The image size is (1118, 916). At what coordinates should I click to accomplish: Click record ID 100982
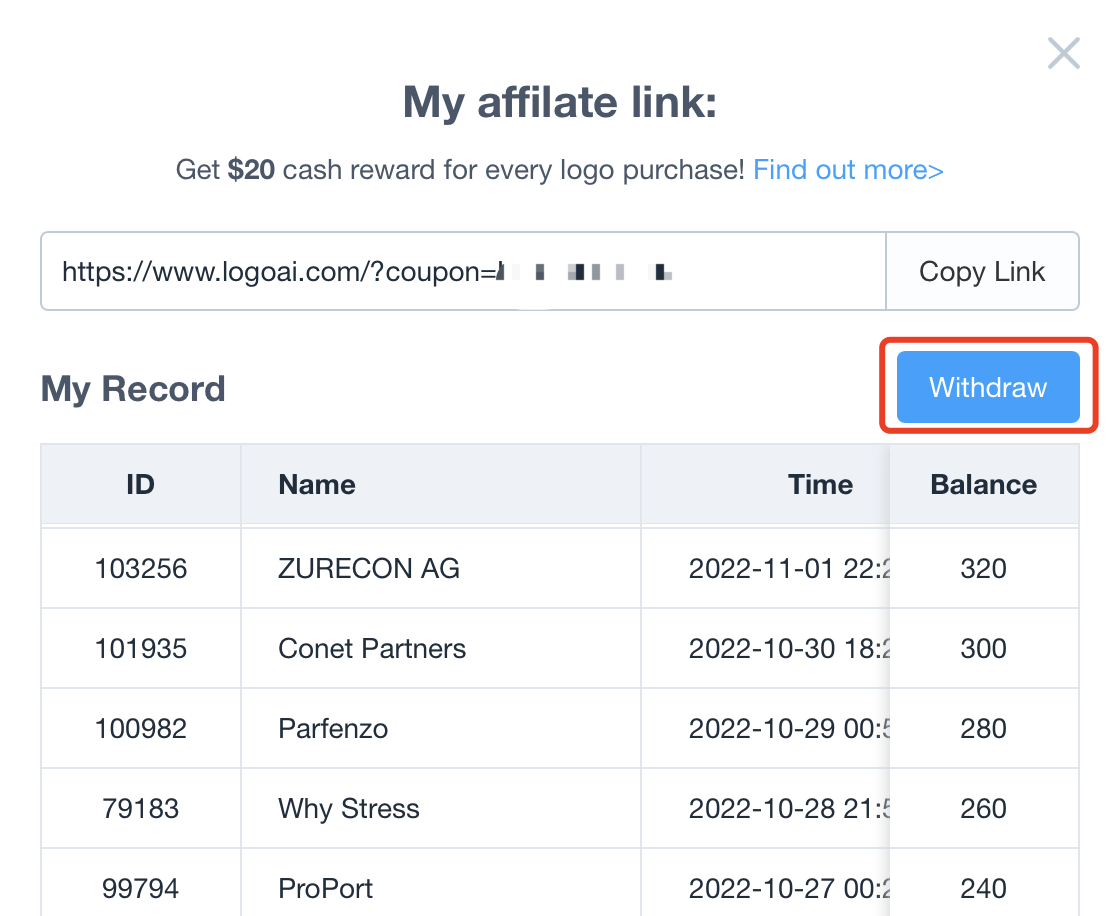point(141,729)
